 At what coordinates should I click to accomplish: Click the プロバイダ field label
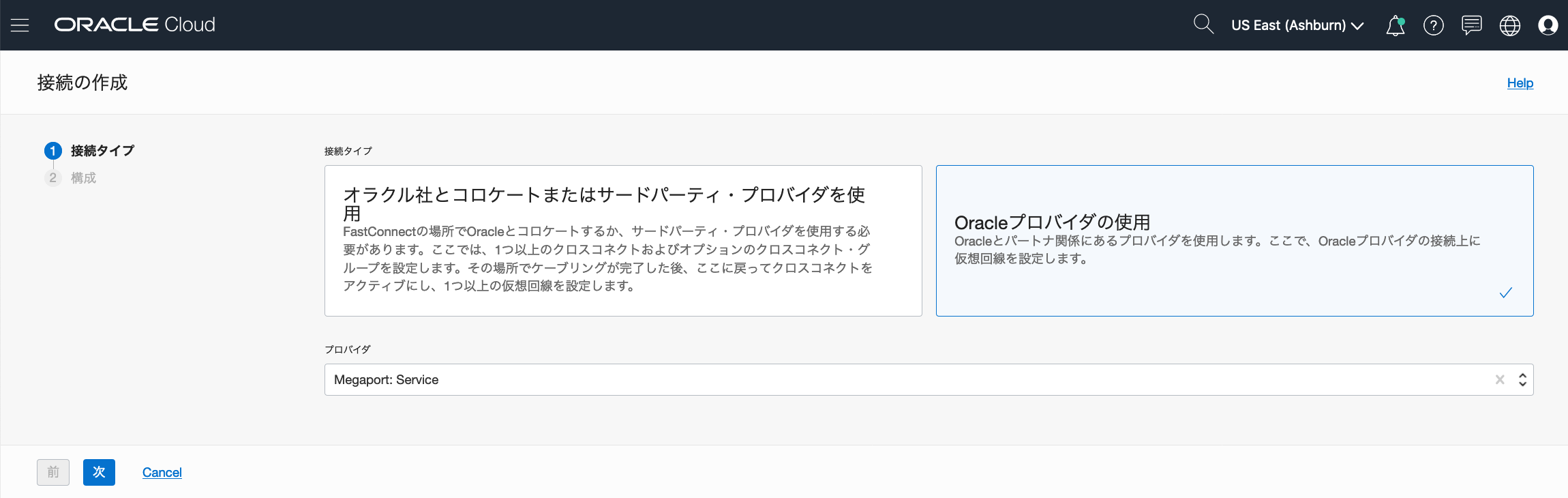[348, 349]
